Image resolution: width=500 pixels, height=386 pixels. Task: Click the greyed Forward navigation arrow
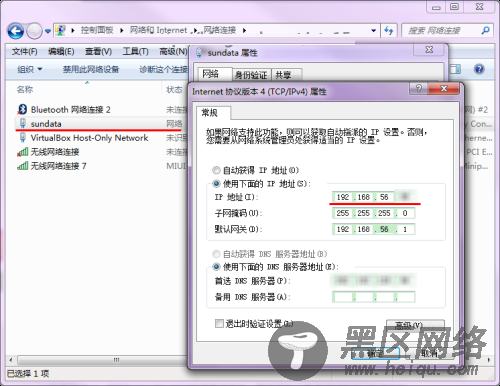pos(34,31)
